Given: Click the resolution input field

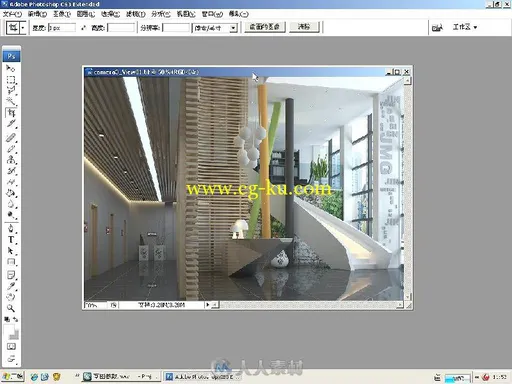Looking at the screenshot, I should tap(176, 28).
